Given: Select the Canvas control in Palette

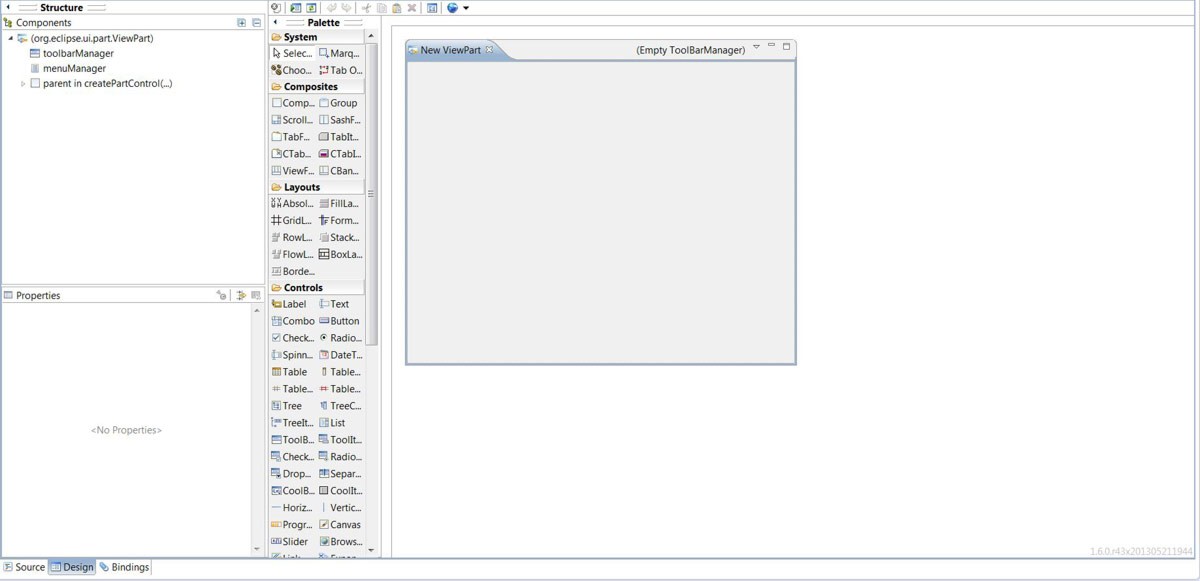Looking at the screenshot, I should (x=340, y=525).
